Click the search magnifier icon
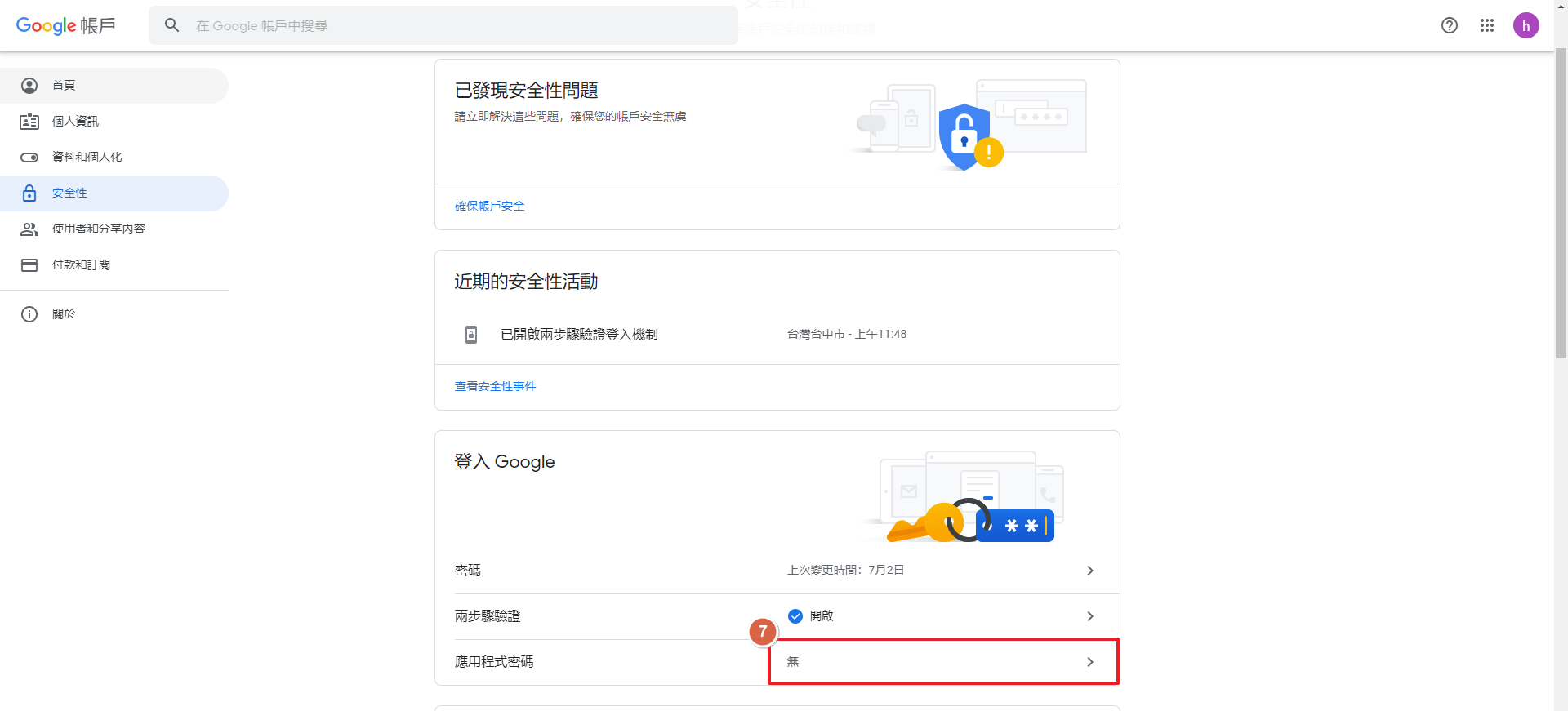The image size is (1568, 711). click(x=171, y=25)
